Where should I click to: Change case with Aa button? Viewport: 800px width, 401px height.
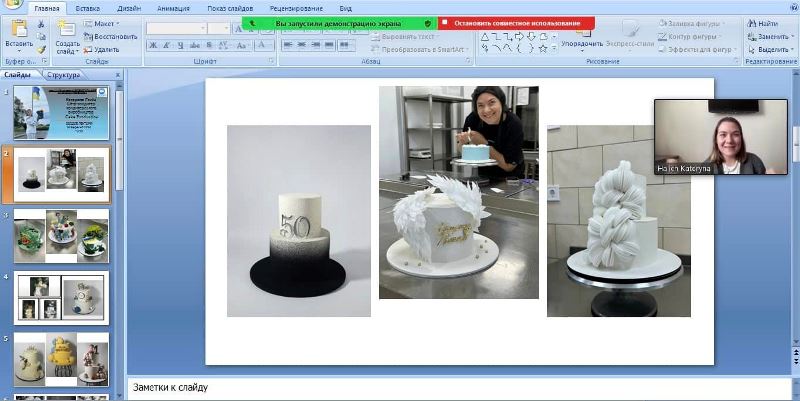[x=242, y=45]
